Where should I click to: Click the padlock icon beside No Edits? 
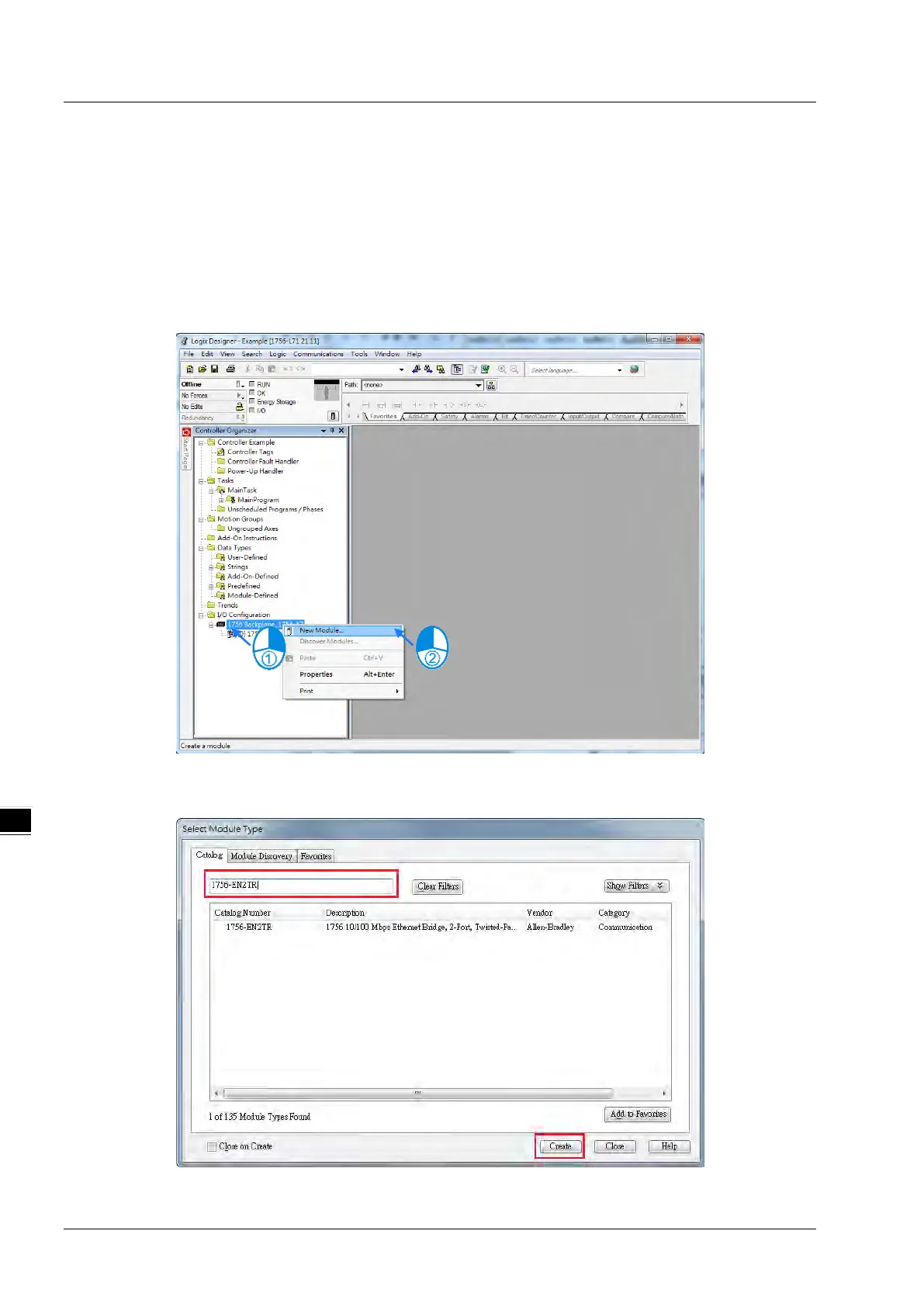(x=240, y=406)
